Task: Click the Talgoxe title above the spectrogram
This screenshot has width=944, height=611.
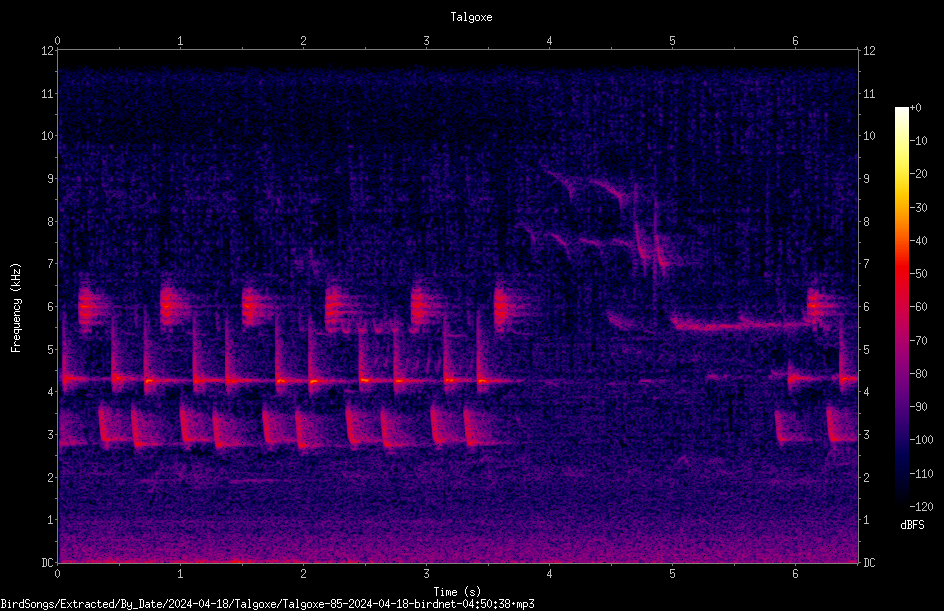Action: (471, 17)
